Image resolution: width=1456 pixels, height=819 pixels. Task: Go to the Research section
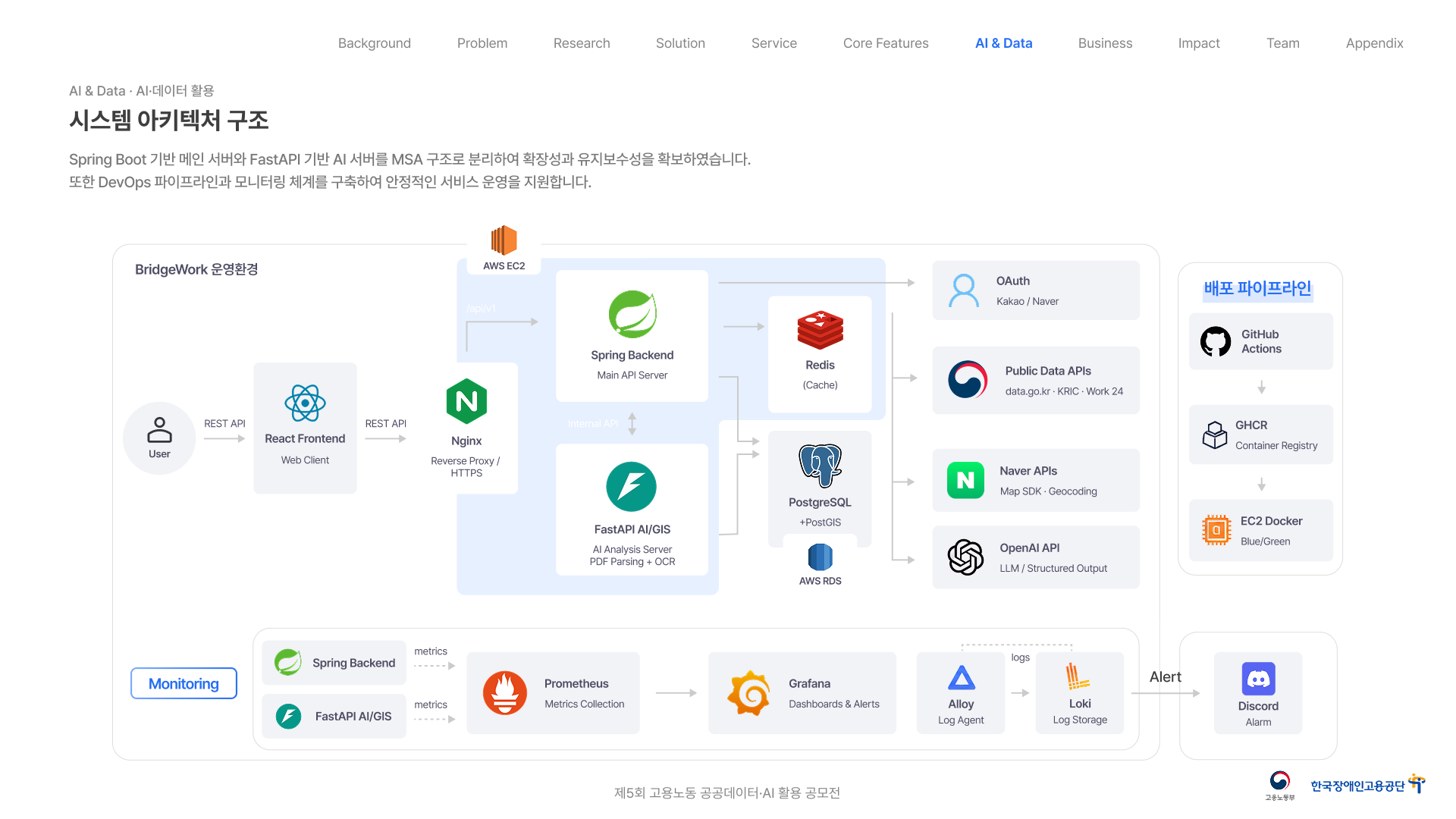[x=582, y=43]
